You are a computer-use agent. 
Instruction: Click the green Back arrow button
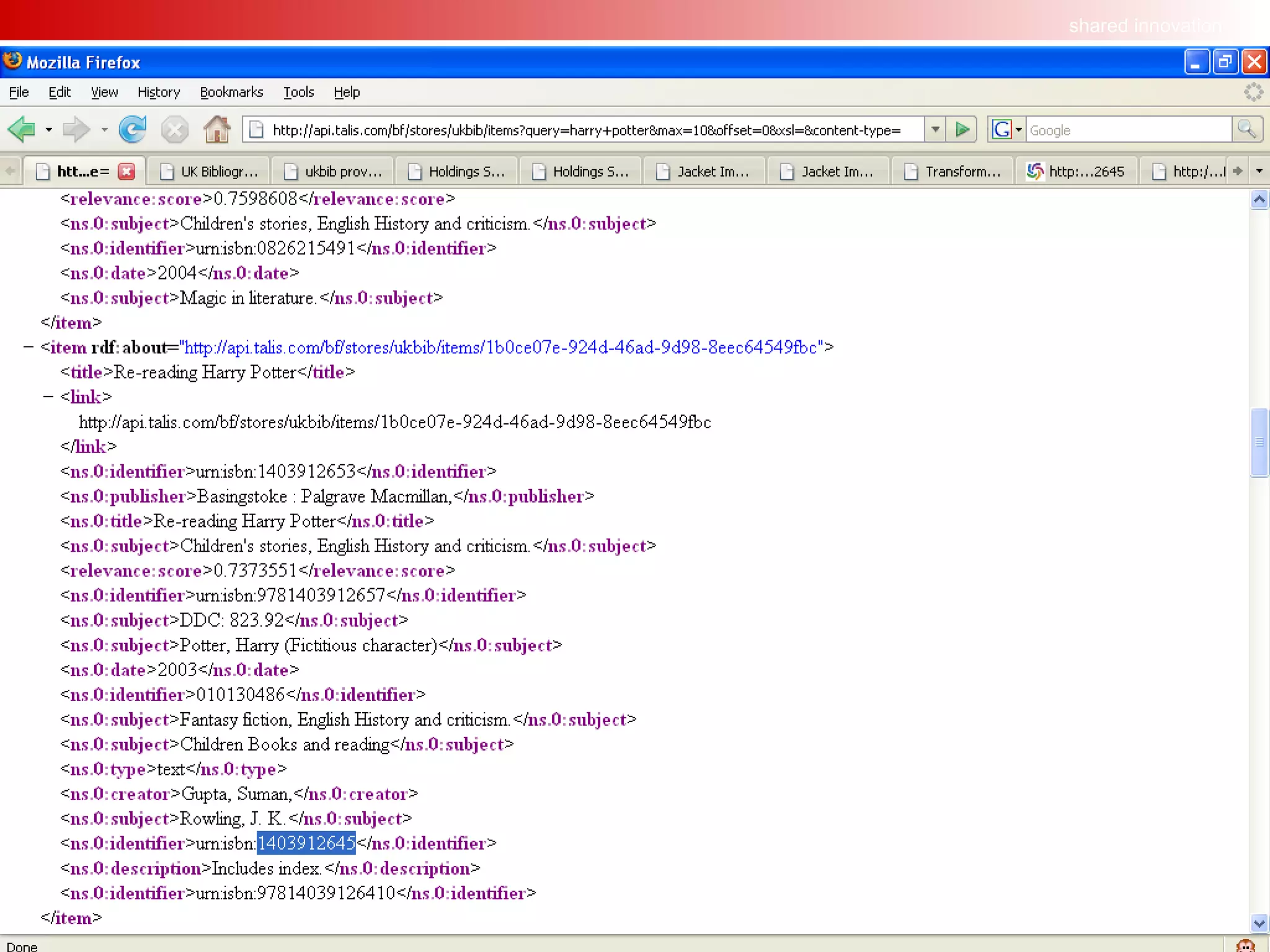pos(22,130)
